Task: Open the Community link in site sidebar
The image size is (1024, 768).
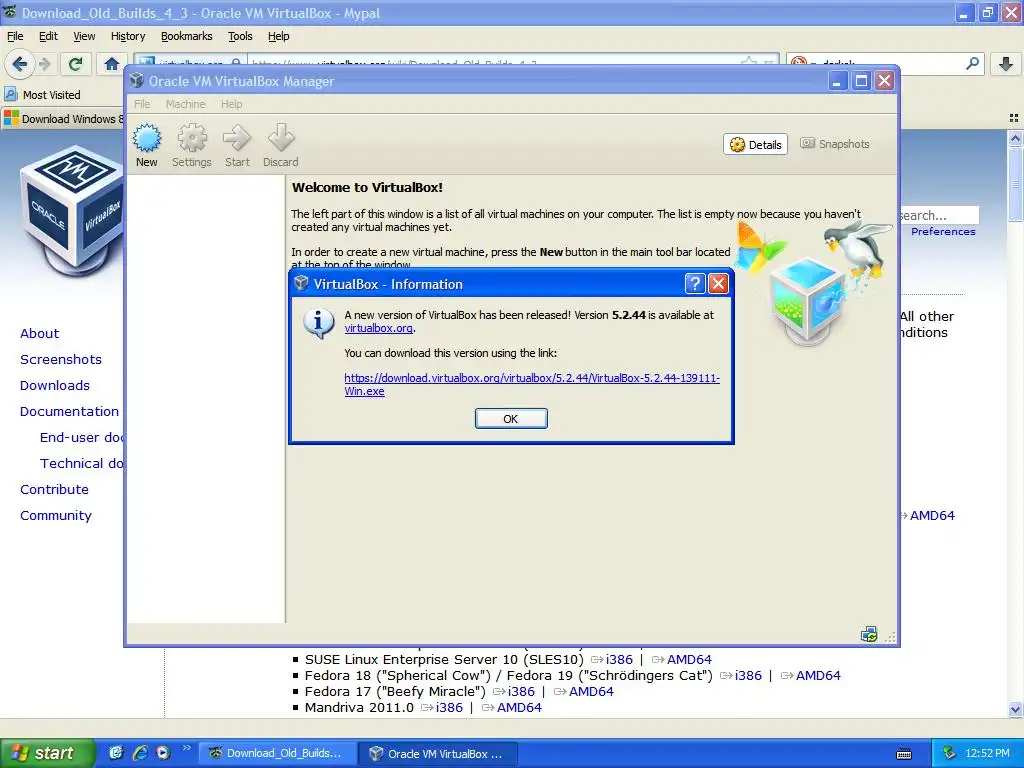Action: click(56, 516)
